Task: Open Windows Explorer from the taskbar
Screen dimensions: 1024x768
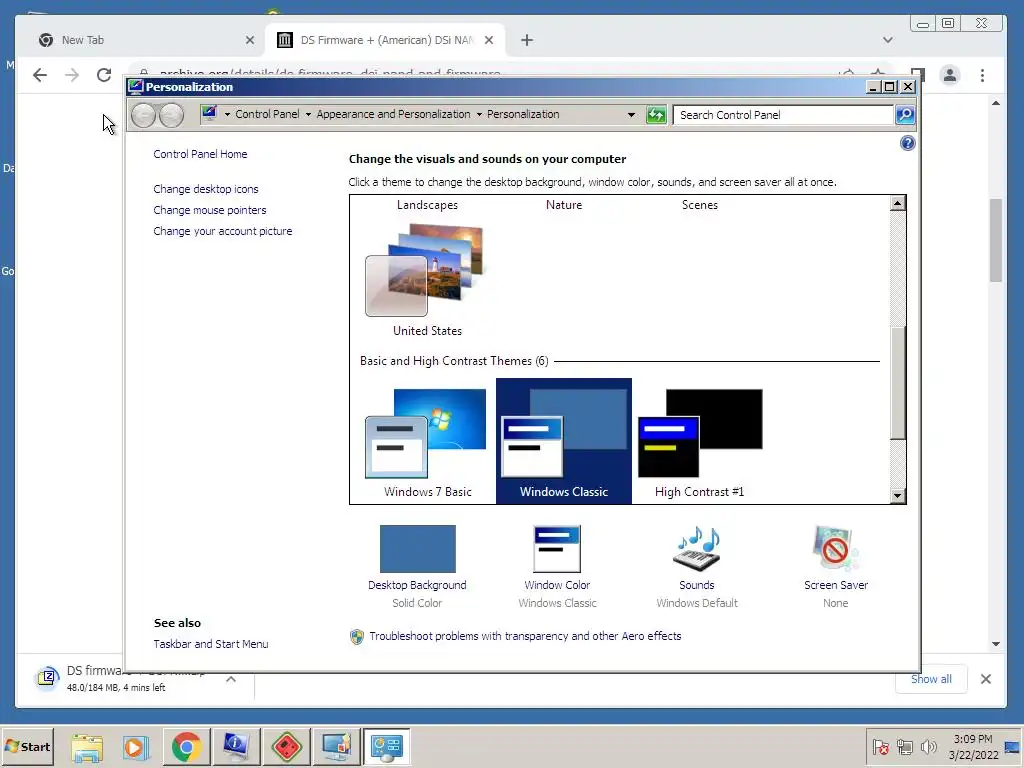Action: [x=86, y=747]
